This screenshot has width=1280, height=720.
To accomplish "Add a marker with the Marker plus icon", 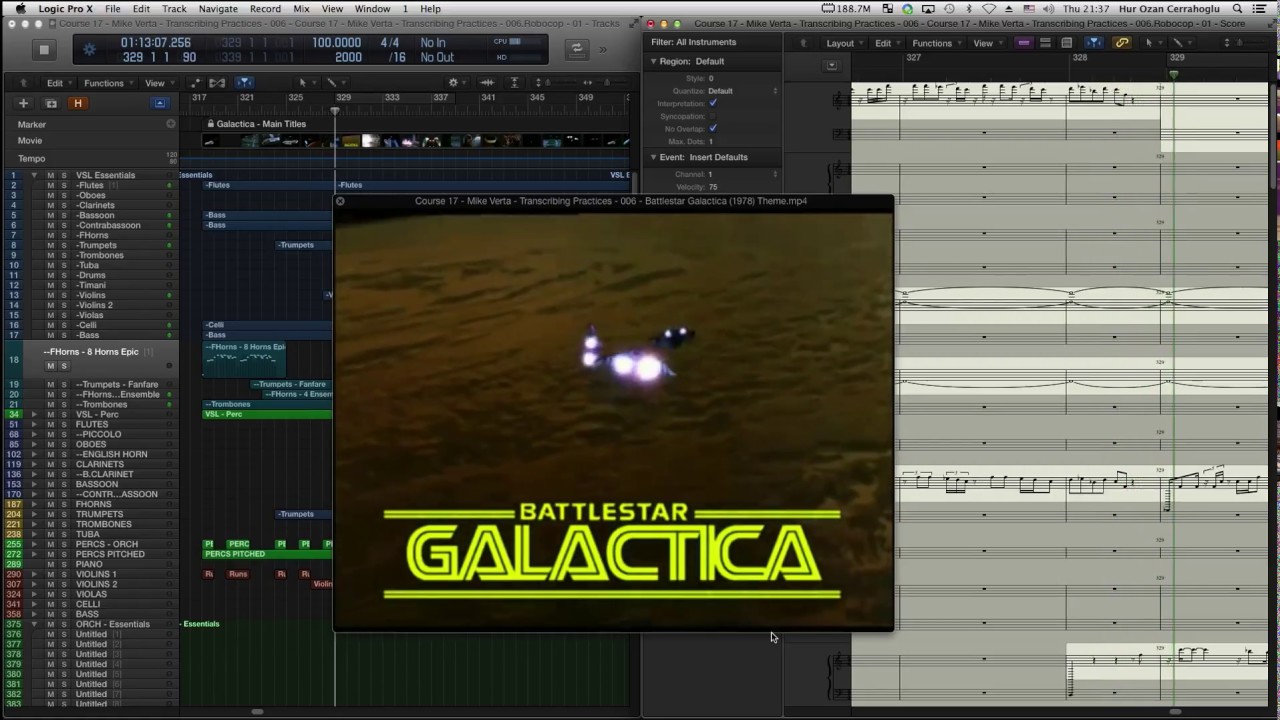I will pyautogui.click(x=170, y=124).
